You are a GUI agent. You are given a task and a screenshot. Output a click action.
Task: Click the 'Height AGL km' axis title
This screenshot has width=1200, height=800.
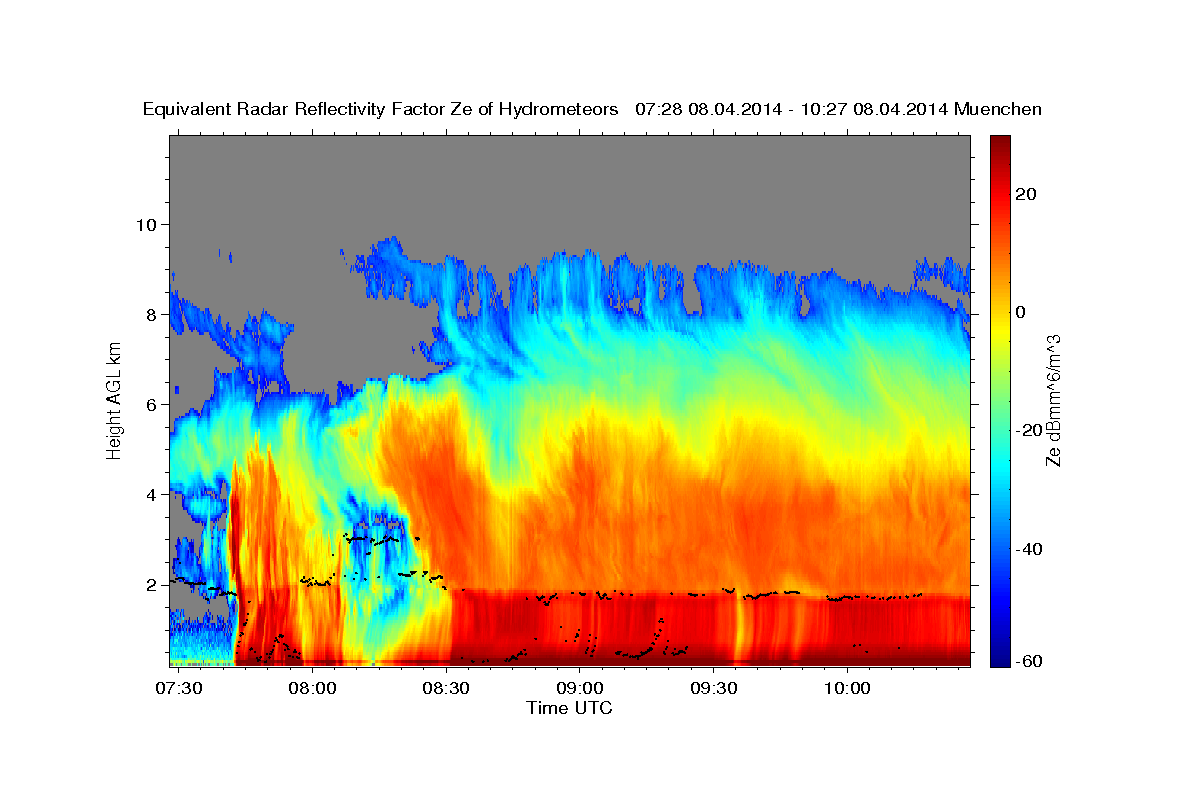point(114,400)
